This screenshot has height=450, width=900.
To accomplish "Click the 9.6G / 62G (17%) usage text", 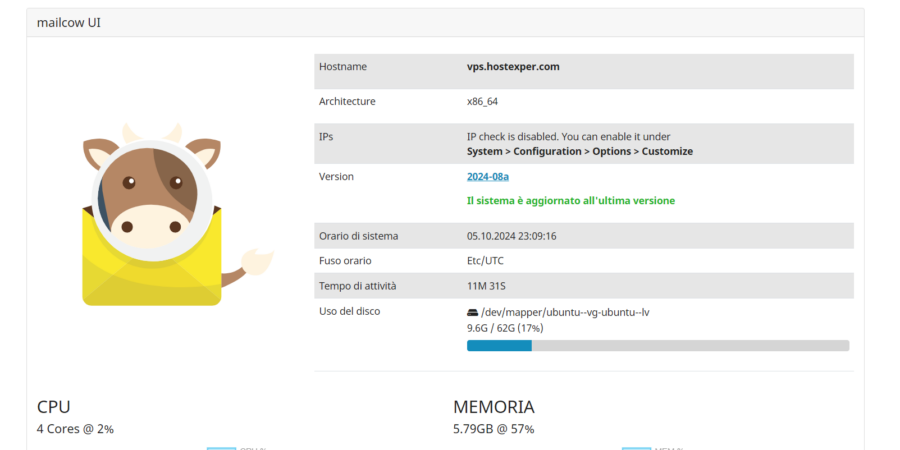I will click(x=505, y=328).
